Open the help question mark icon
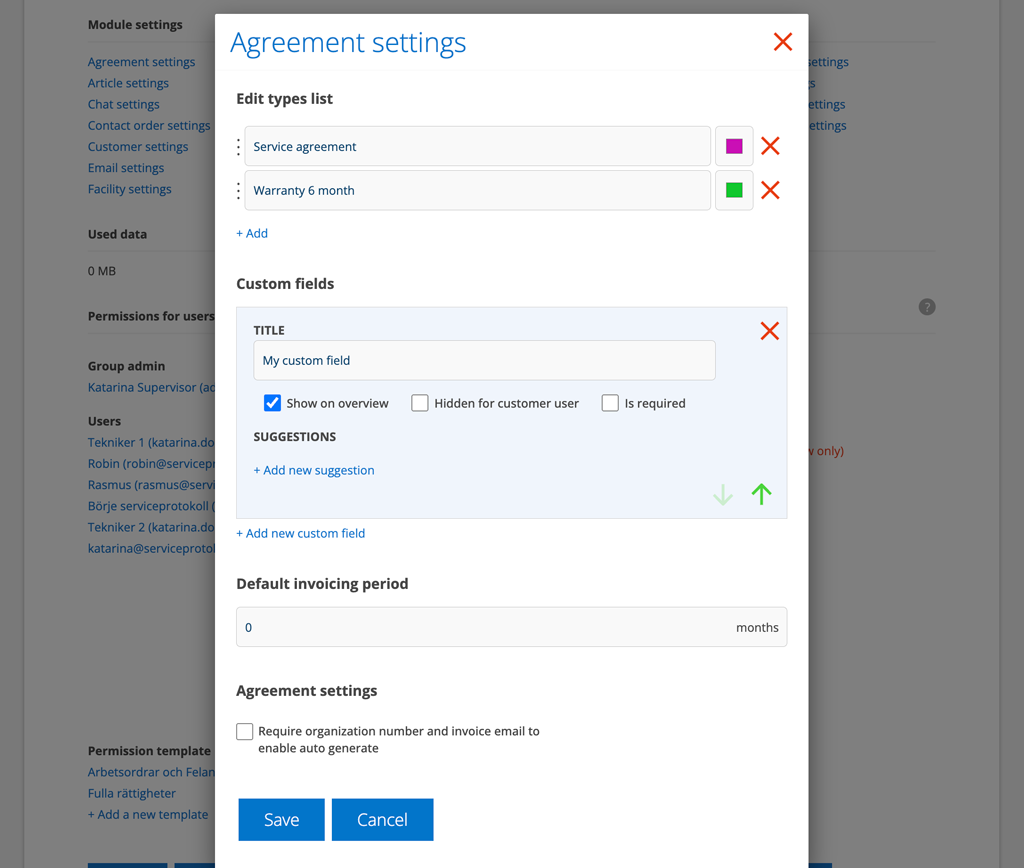Viewport: 1024px width, 868px height. click(x=927, y=307)
